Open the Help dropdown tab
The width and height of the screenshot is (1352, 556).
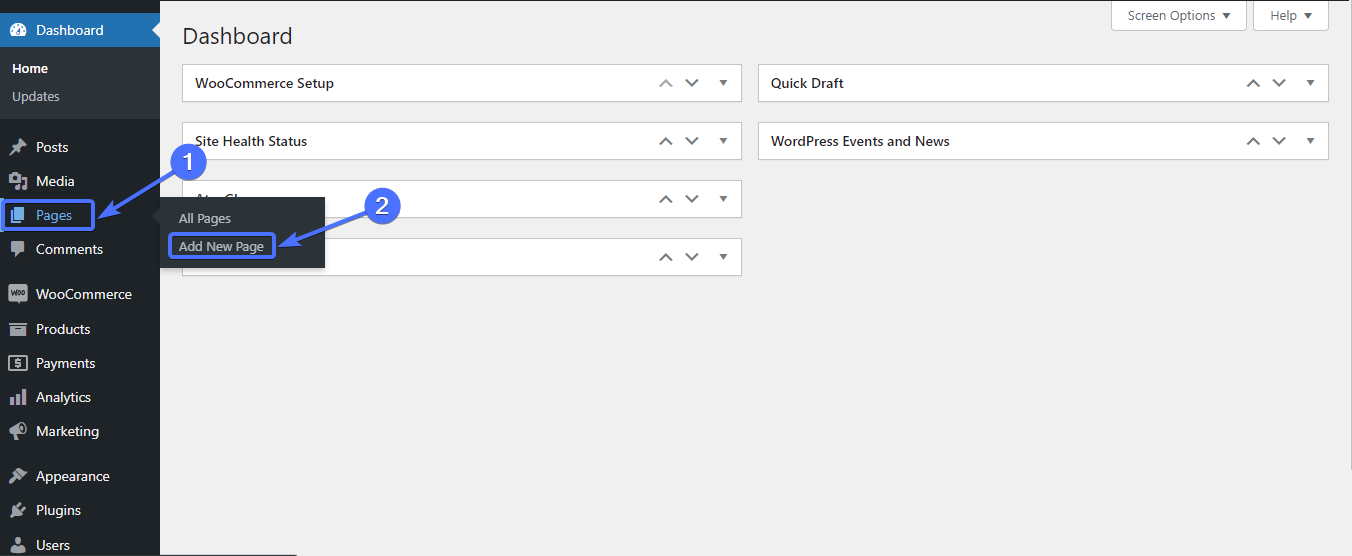tap(1290, 16)
